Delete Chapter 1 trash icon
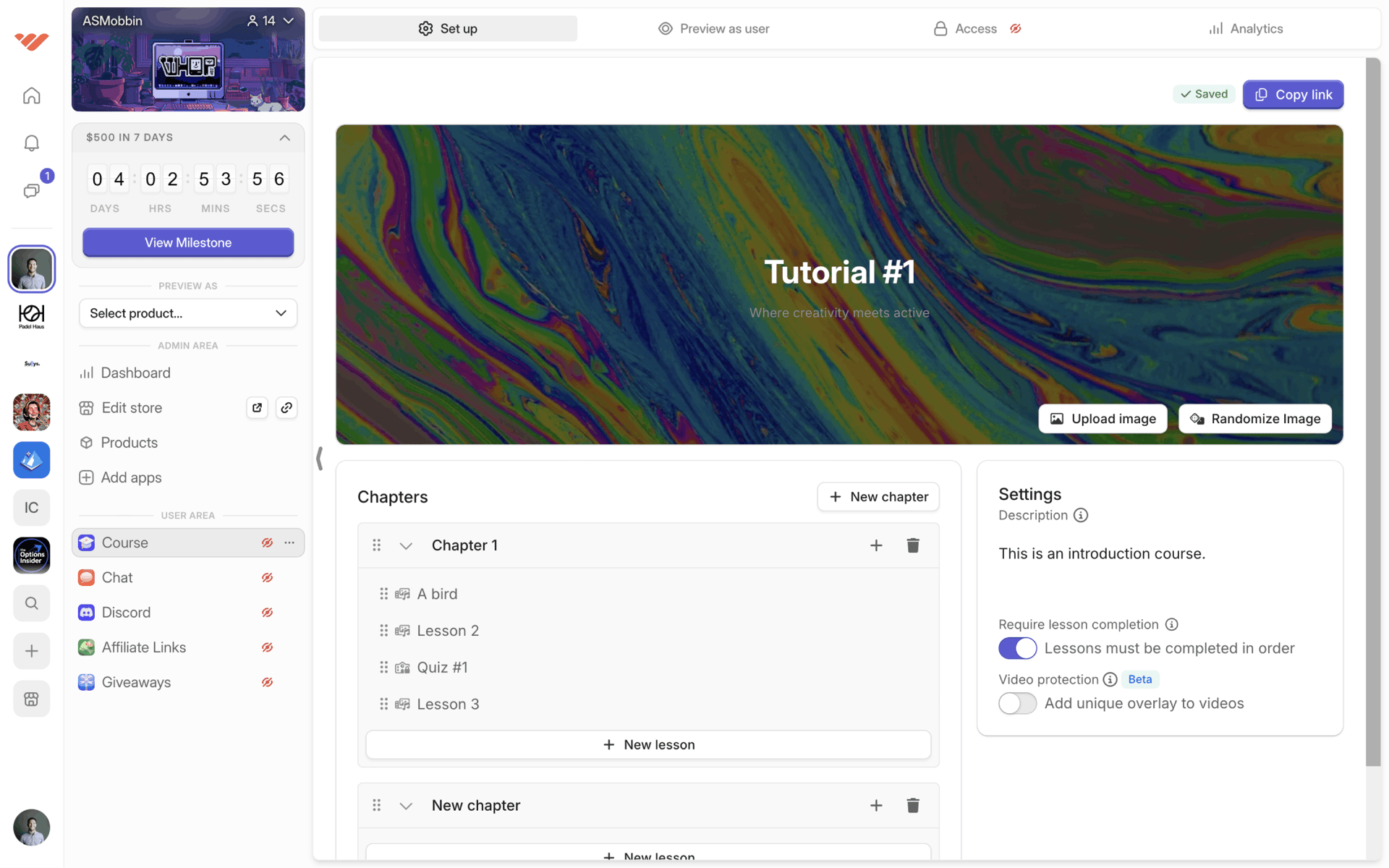 [x=913, y=545]
